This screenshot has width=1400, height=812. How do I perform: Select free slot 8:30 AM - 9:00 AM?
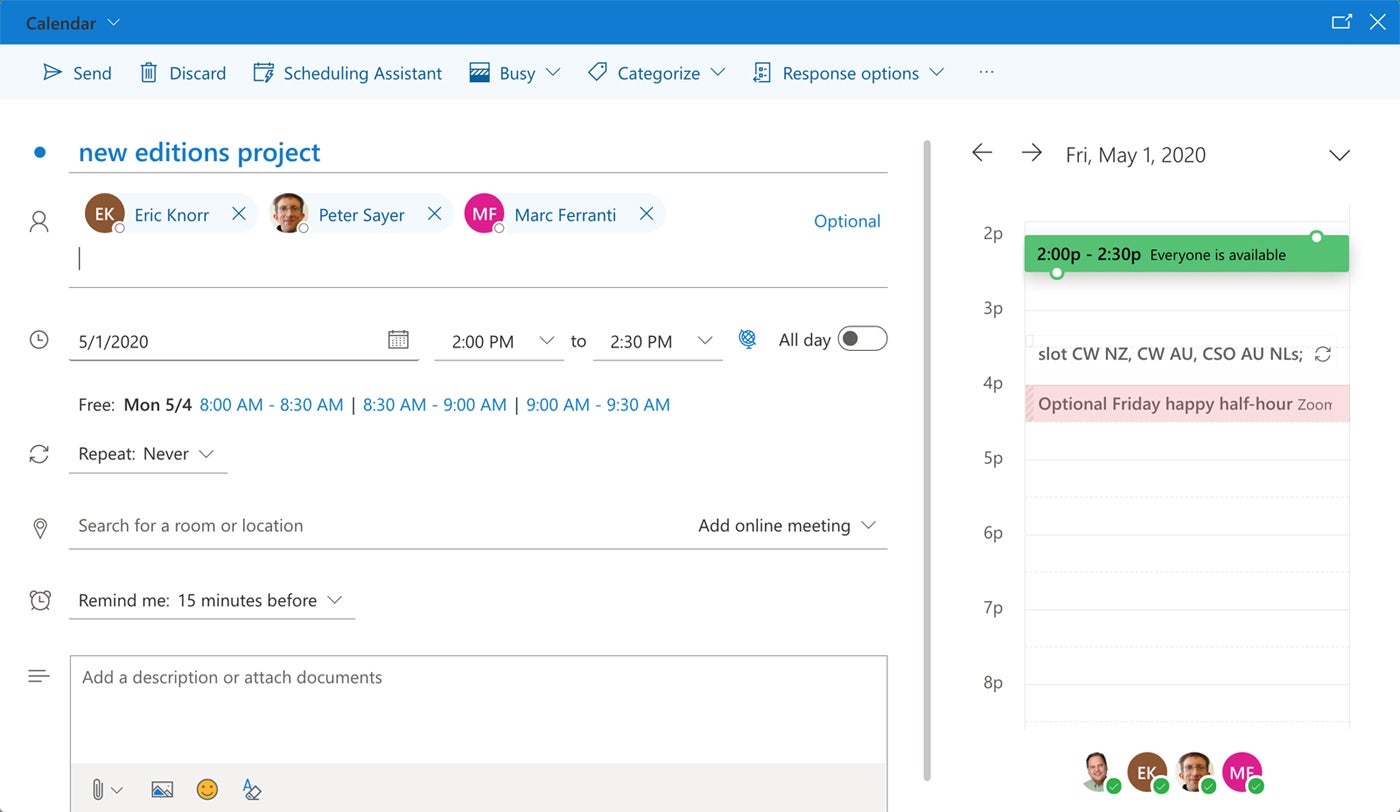point(435,405)
